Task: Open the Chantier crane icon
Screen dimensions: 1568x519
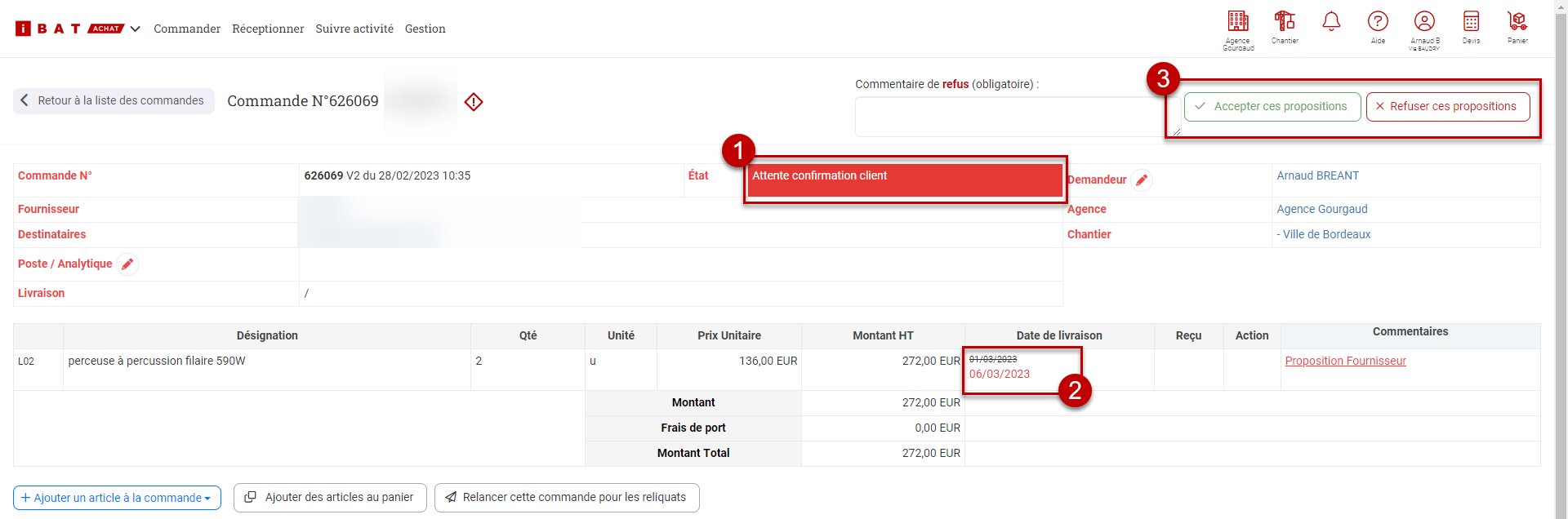Action: pos(1285,21)
